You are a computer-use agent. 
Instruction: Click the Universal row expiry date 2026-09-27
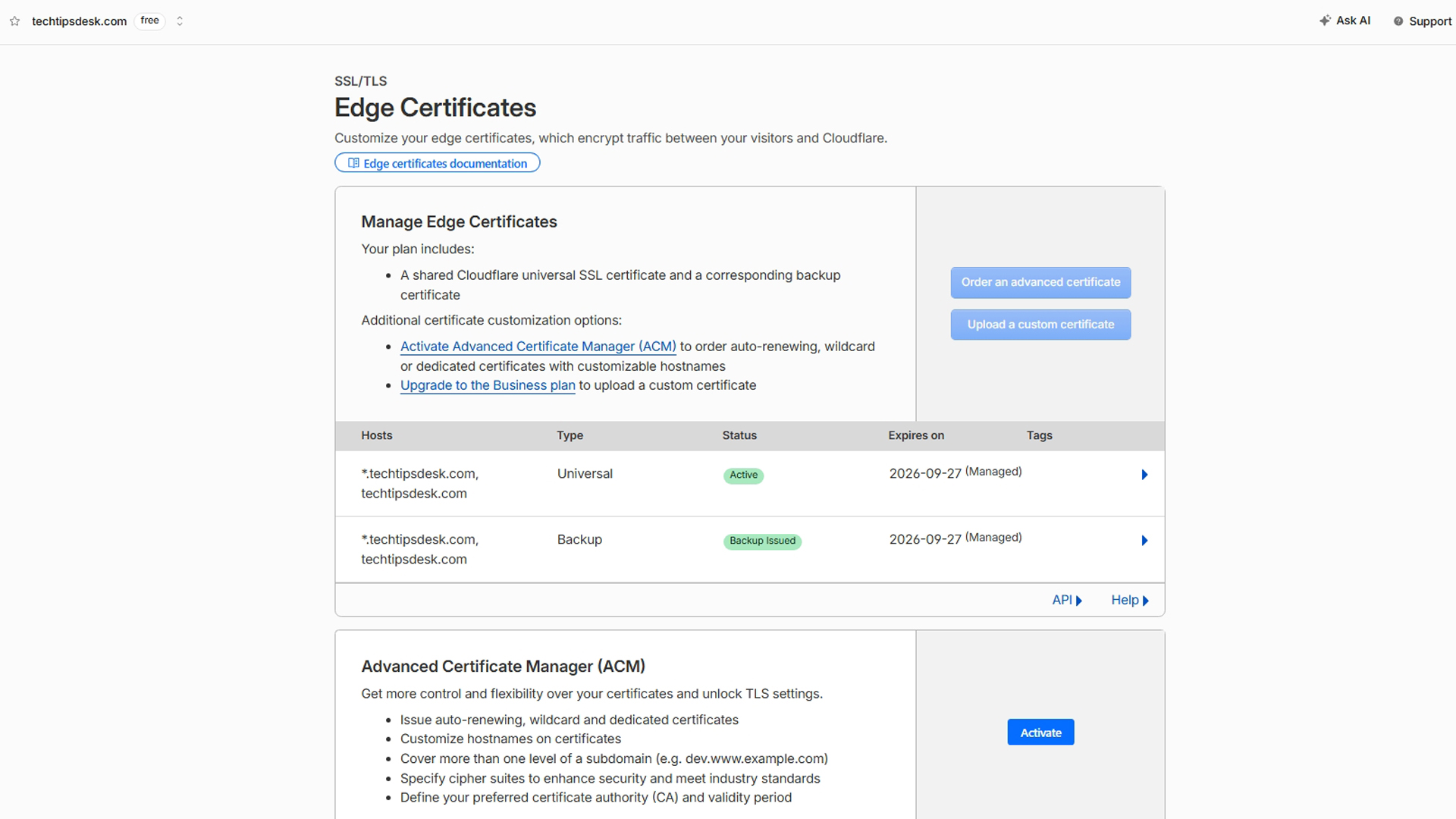pyautogui.click(x=925, y=474)
